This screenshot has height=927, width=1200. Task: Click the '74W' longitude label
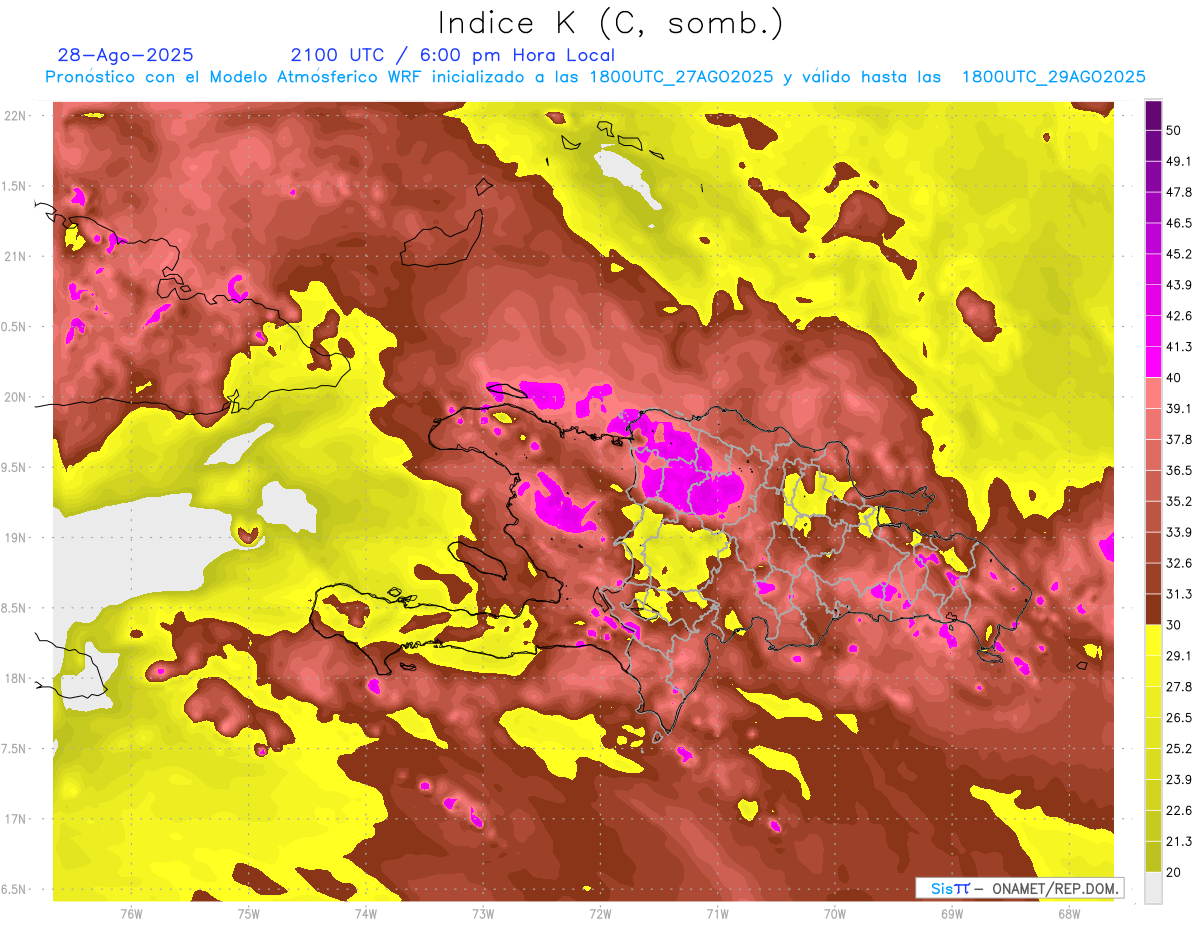tap(366, 914)
